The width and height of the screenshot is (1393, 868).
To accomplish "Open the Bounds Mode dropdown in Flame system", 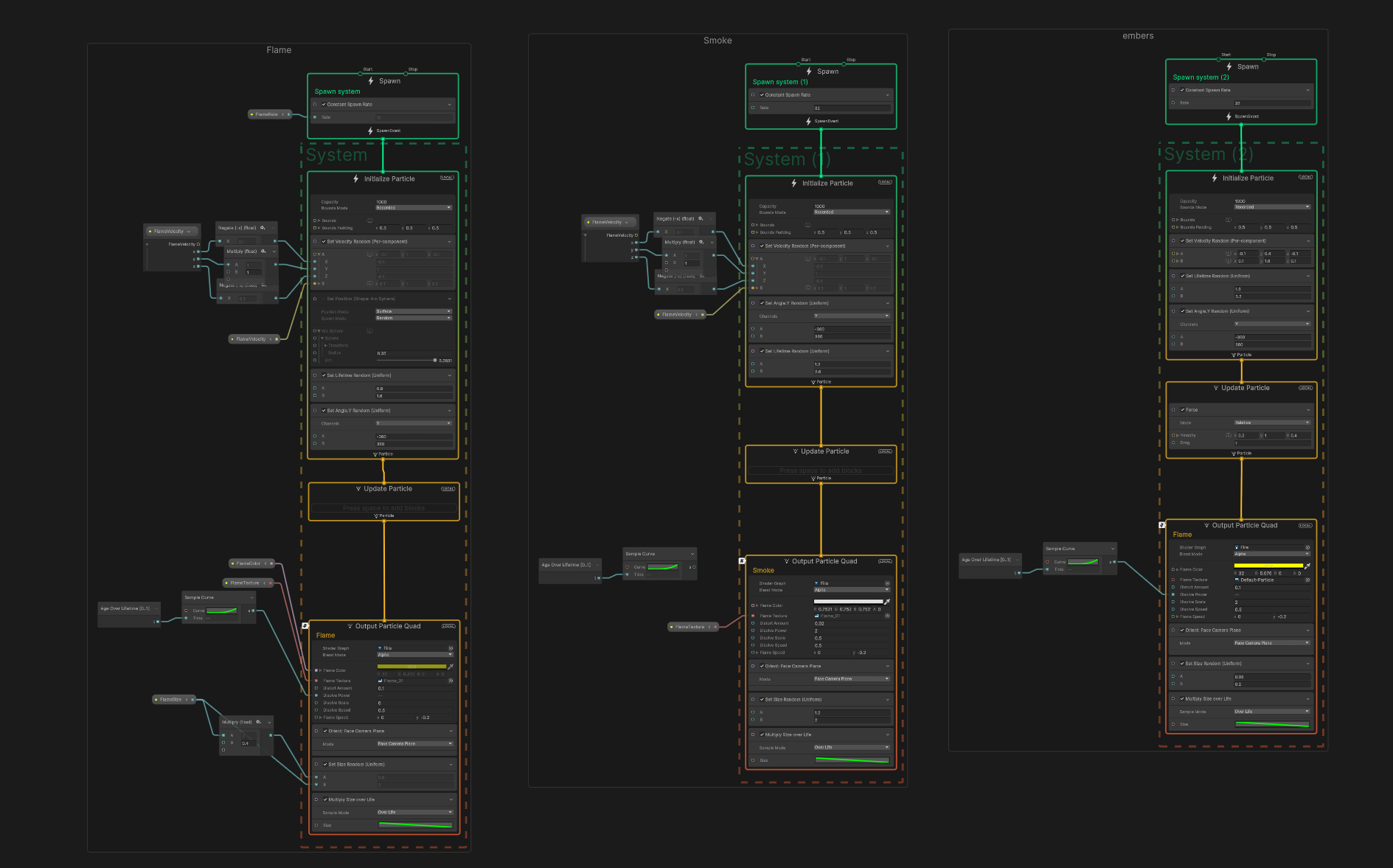I will 413,208.
